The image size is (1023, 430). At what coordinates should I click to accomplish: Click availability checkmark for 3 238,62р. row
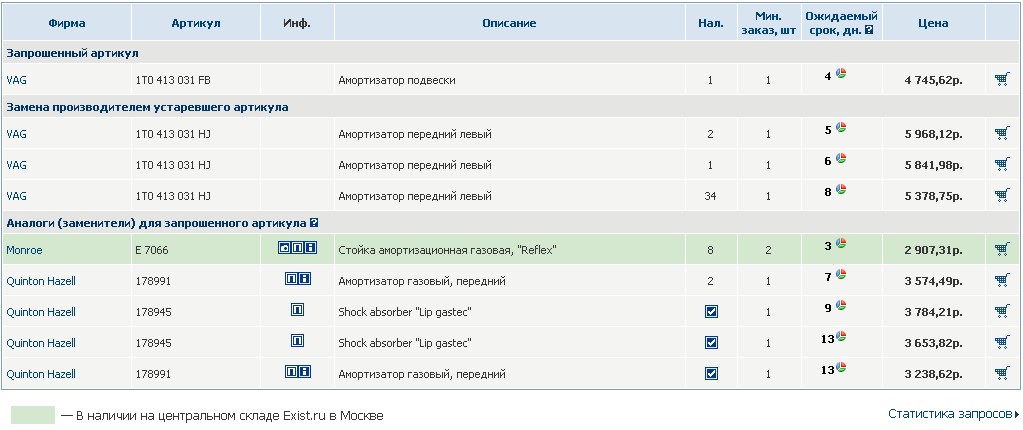(711, 374)
